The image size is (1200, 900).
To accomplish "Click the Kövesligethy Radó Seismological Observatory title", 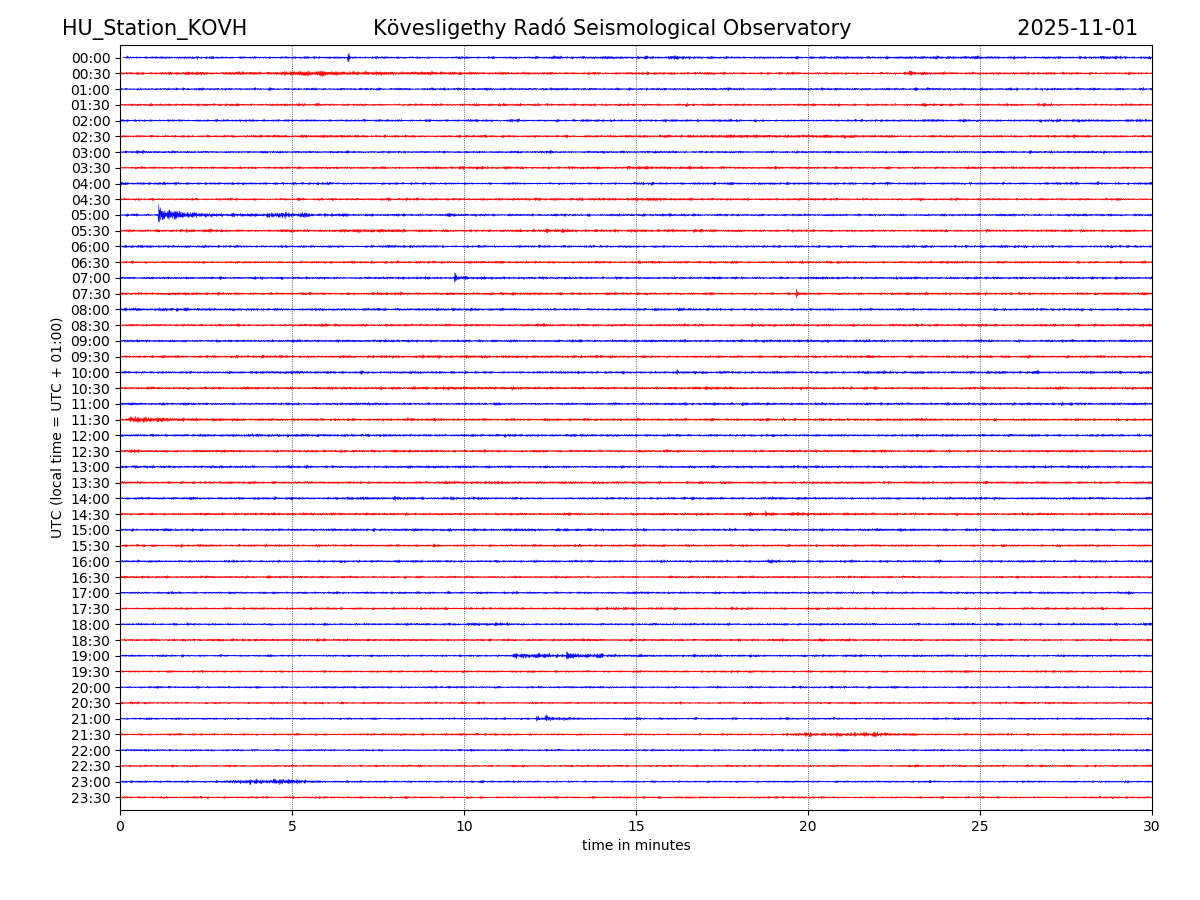I will click(612, 28).
